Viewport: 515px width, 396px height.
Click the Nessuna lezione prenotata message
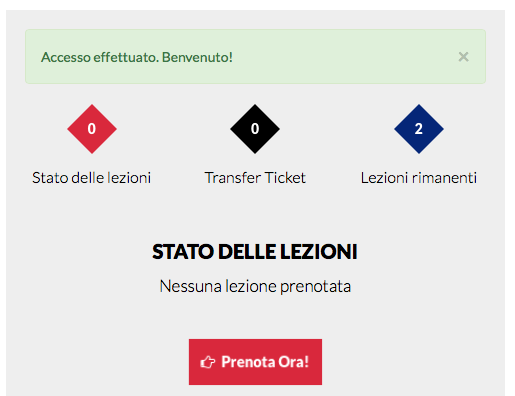(x=255, y=286)
